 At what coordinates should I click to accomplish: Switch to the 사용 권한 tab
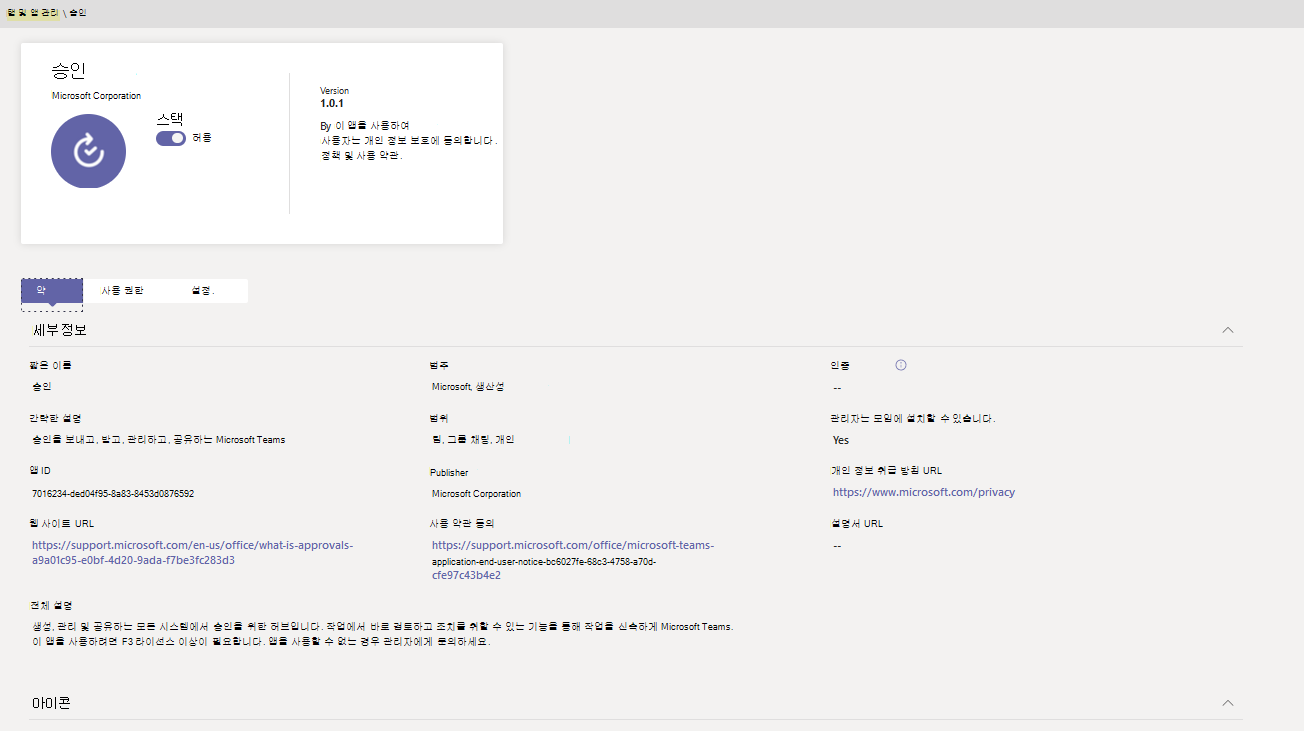point(122,291)
